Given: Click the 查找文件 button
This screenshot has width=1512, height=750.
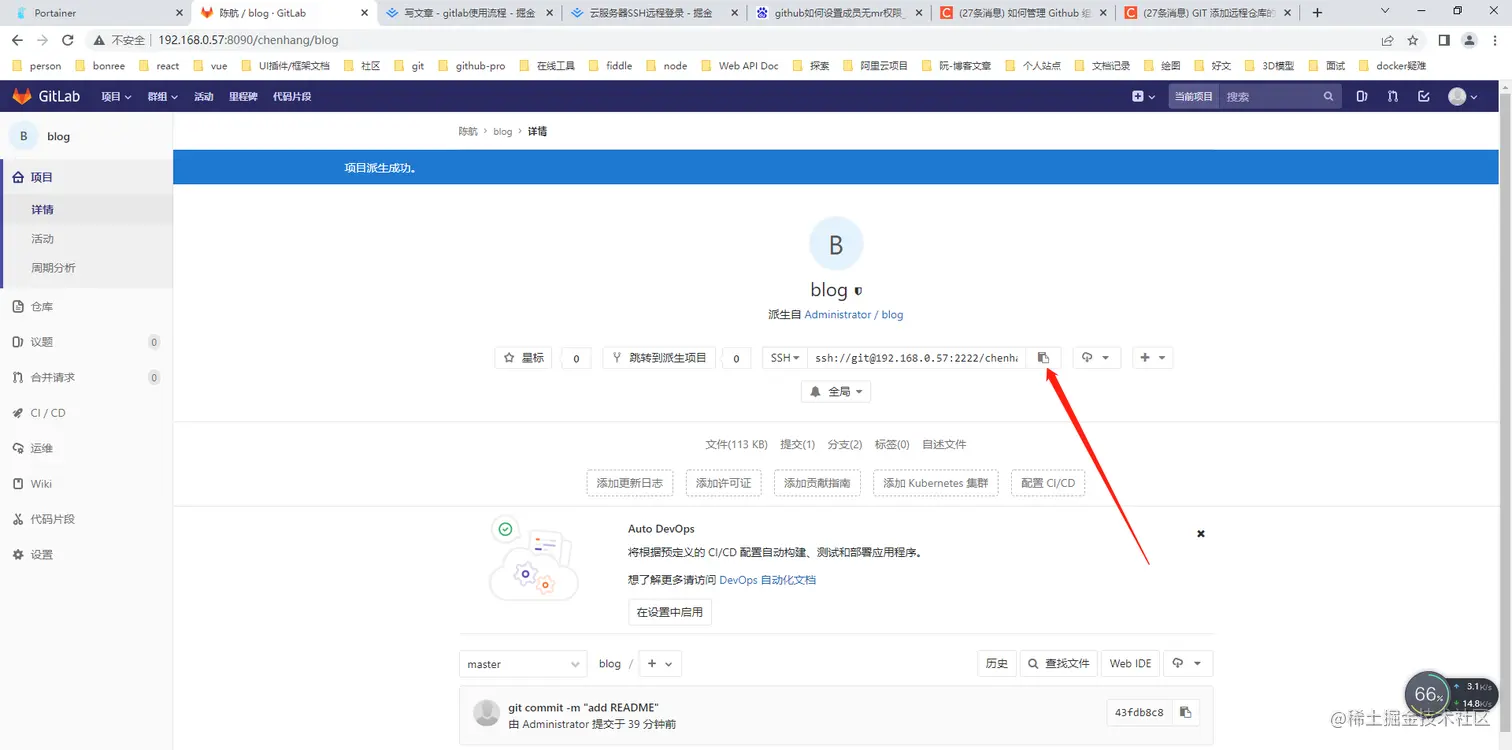Looking at the screenshot, I should tap(1058, 663).
